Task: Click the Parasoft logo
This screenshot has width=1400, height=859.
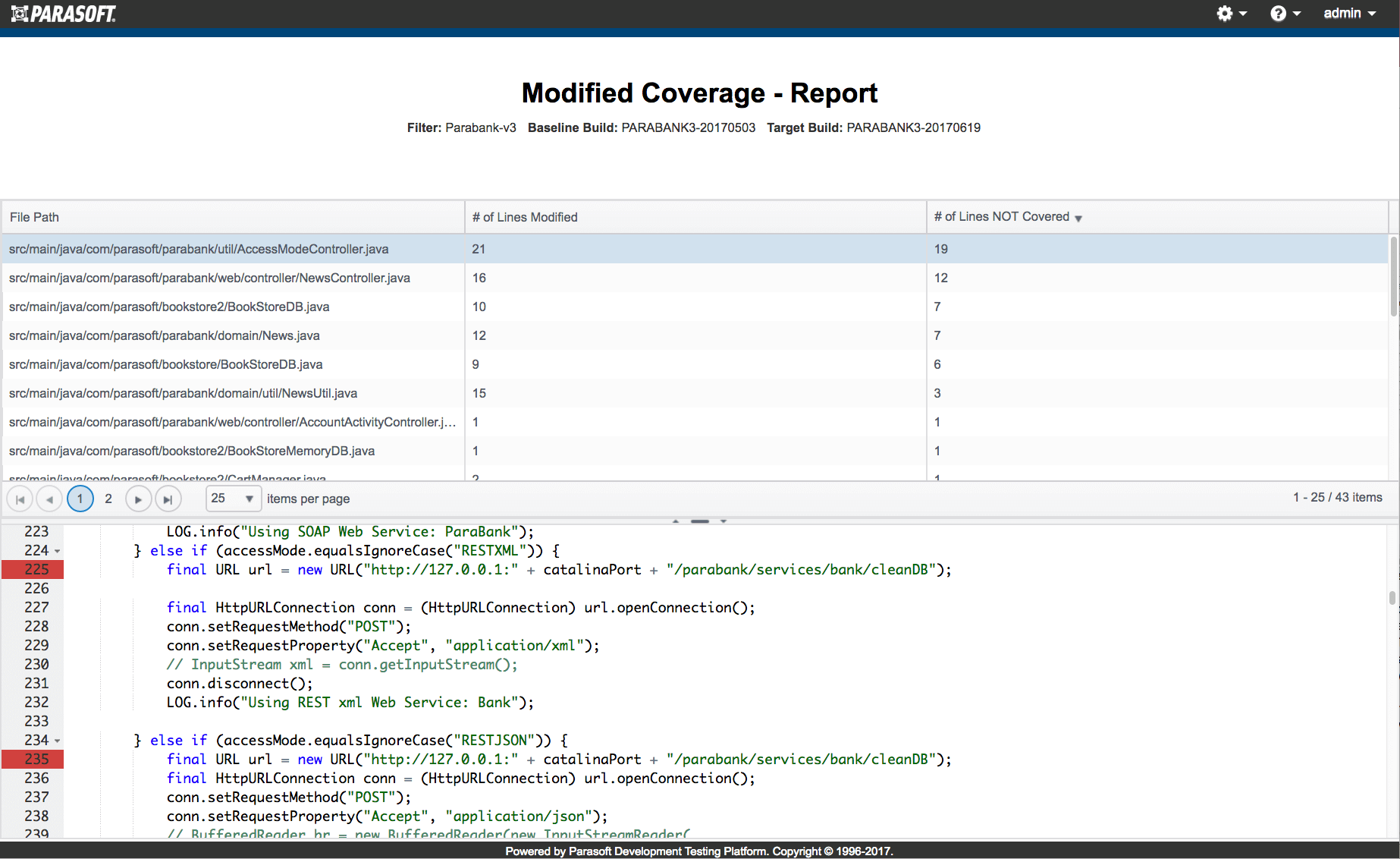Action: point(64,14)
